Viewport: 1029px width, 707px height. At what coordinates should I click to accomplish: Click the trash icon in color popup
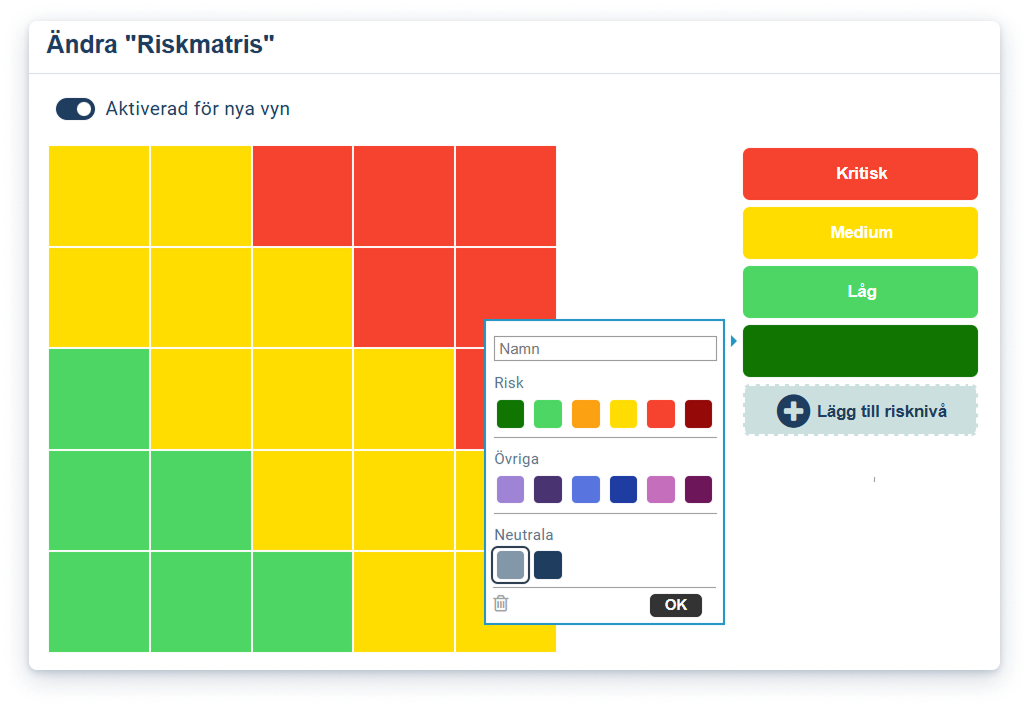click(x=502, y=604)
